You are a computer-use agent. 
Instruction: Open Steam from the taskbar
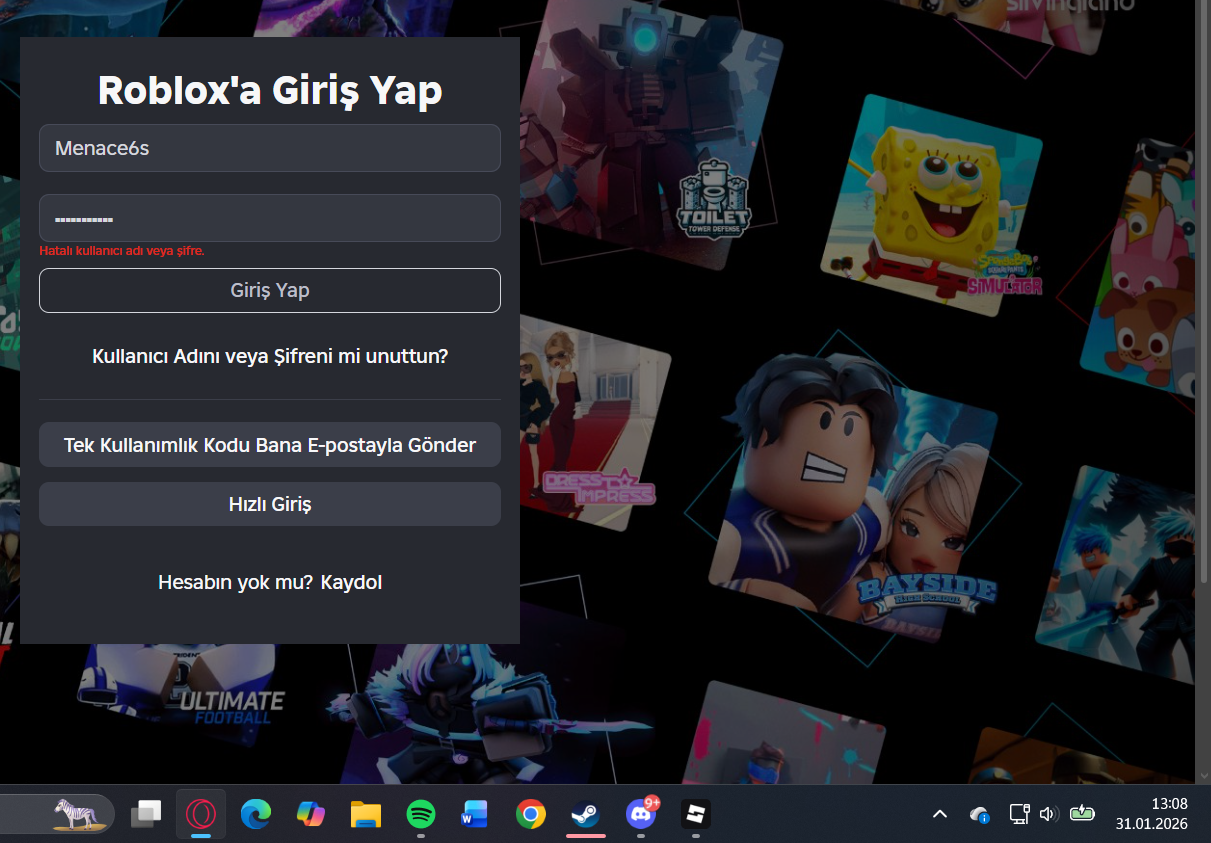click(586, 815)
